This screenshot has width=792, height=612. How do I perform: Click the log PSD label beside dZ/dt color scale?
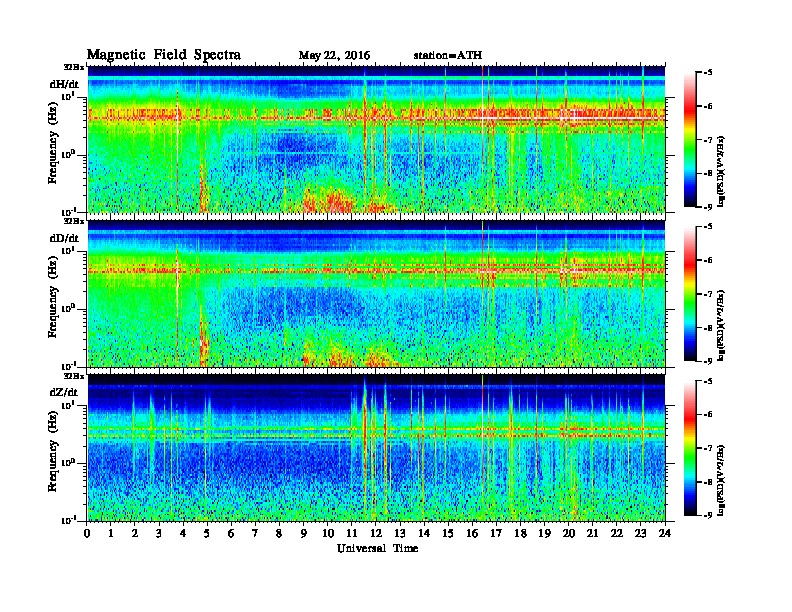pyautogui.click(x=722, y=480)
